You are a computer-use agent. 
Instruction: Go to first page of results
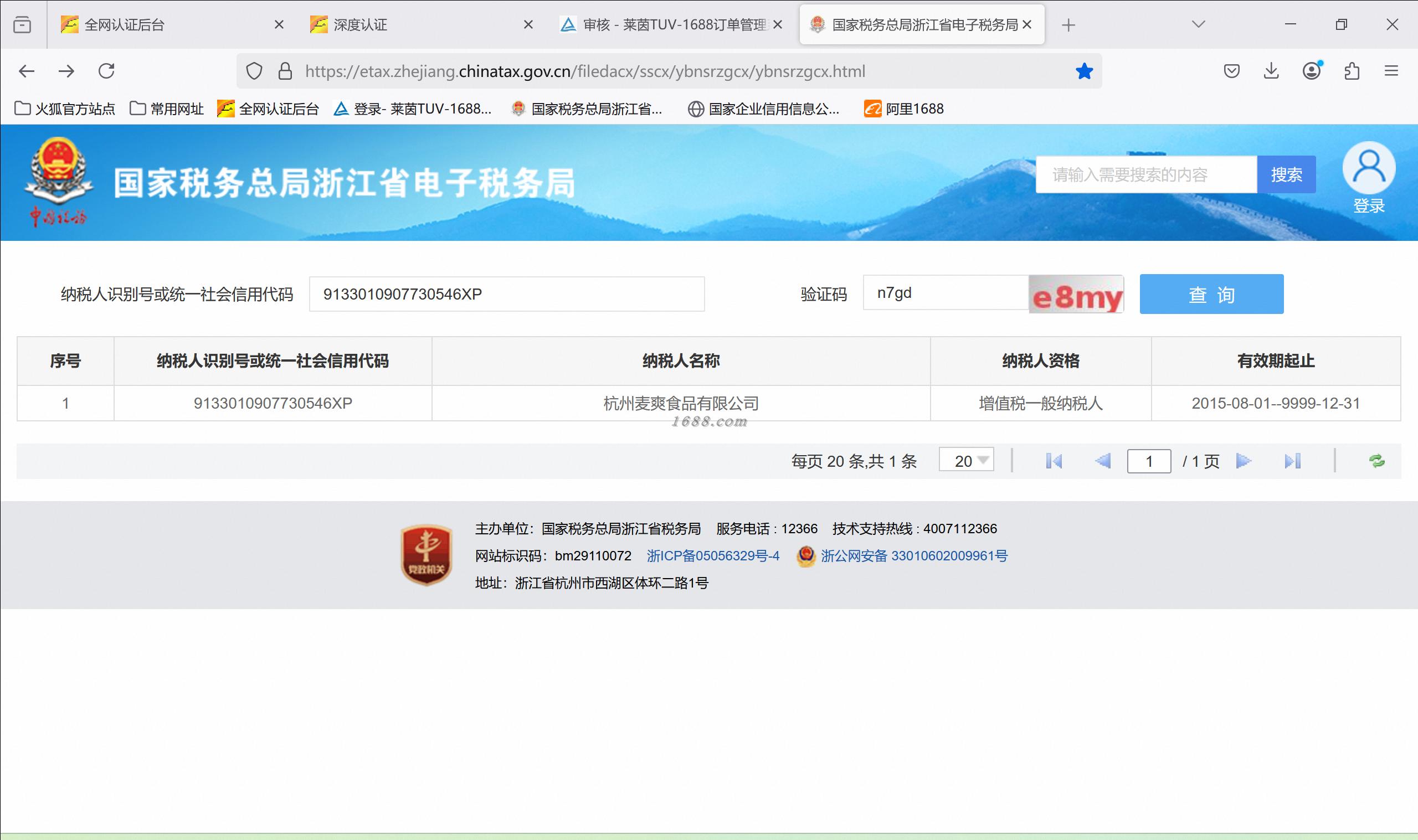coord(1054,461)
